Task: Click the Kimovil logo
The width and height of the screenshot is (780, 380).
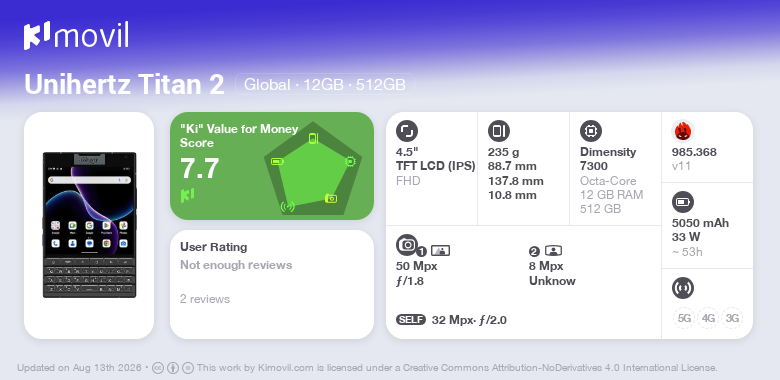Action: coord(76,36)
